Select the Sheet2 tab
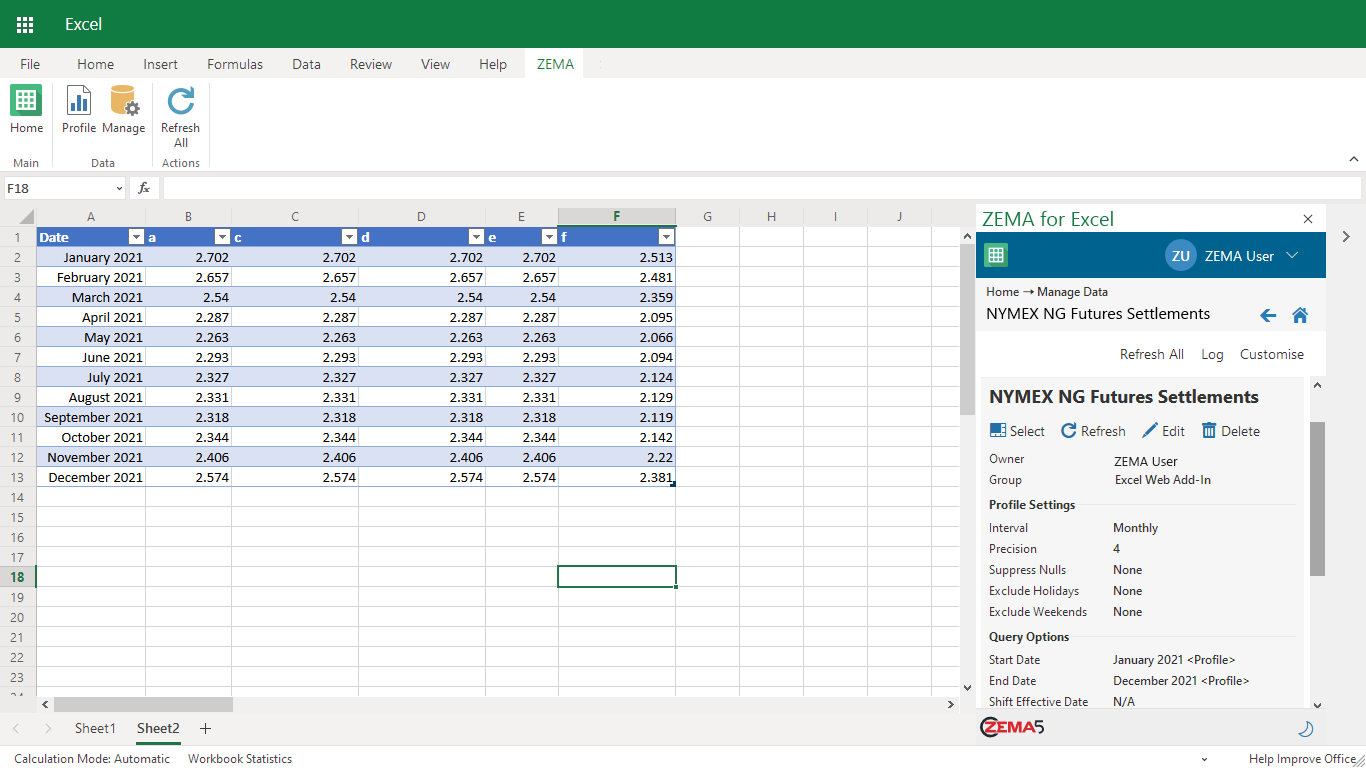1366x768 pixels. [158, 728]
